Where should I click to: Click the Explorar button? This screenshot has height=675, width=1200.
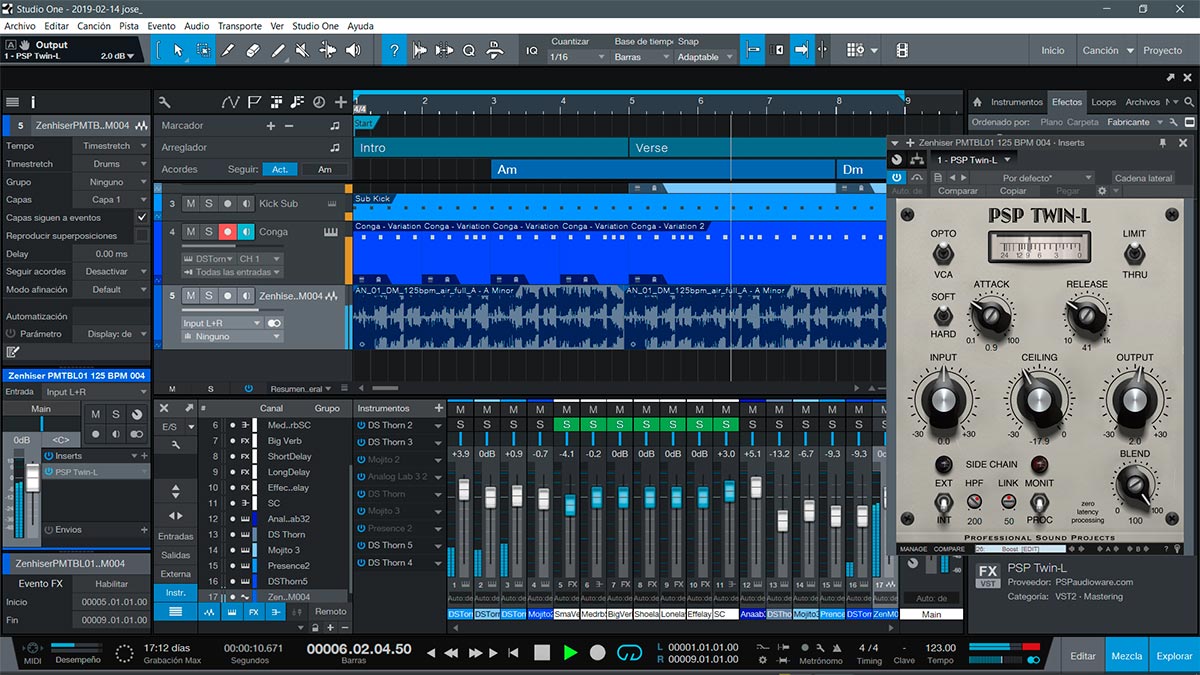1174,656
